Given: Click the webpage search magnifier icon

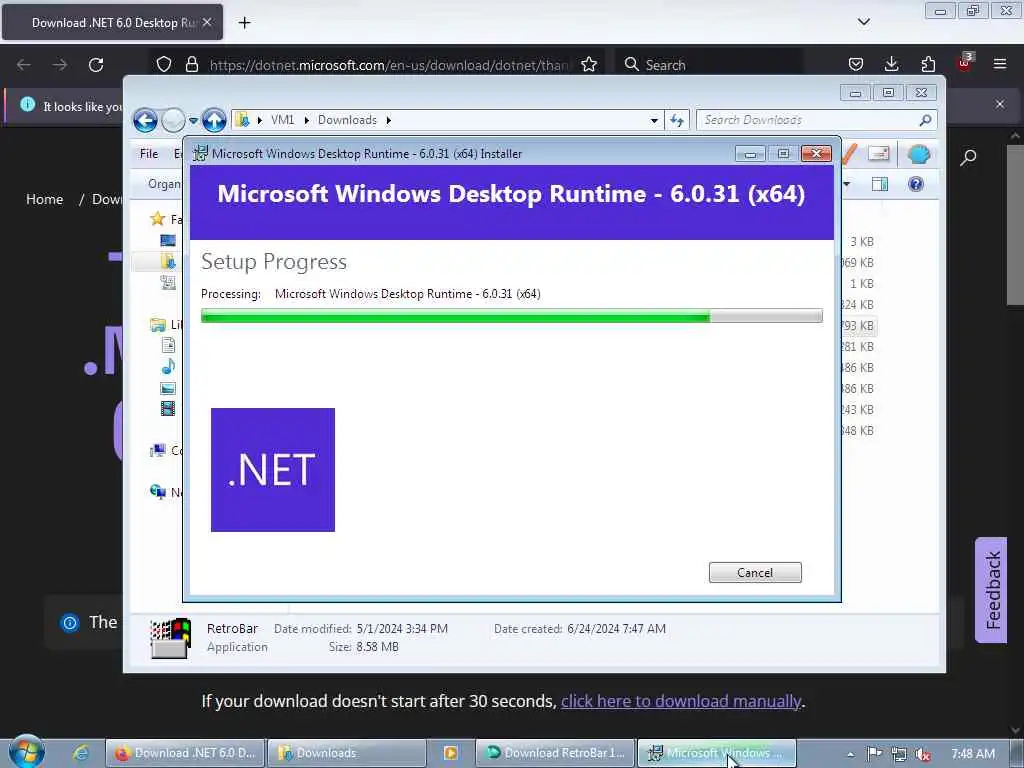Looking at the screenshot, I should click(968, 157).
